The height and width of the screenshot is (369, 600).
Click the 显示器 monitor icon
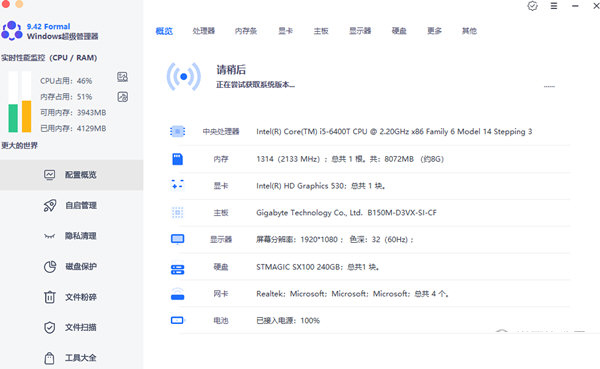(178, 240)
